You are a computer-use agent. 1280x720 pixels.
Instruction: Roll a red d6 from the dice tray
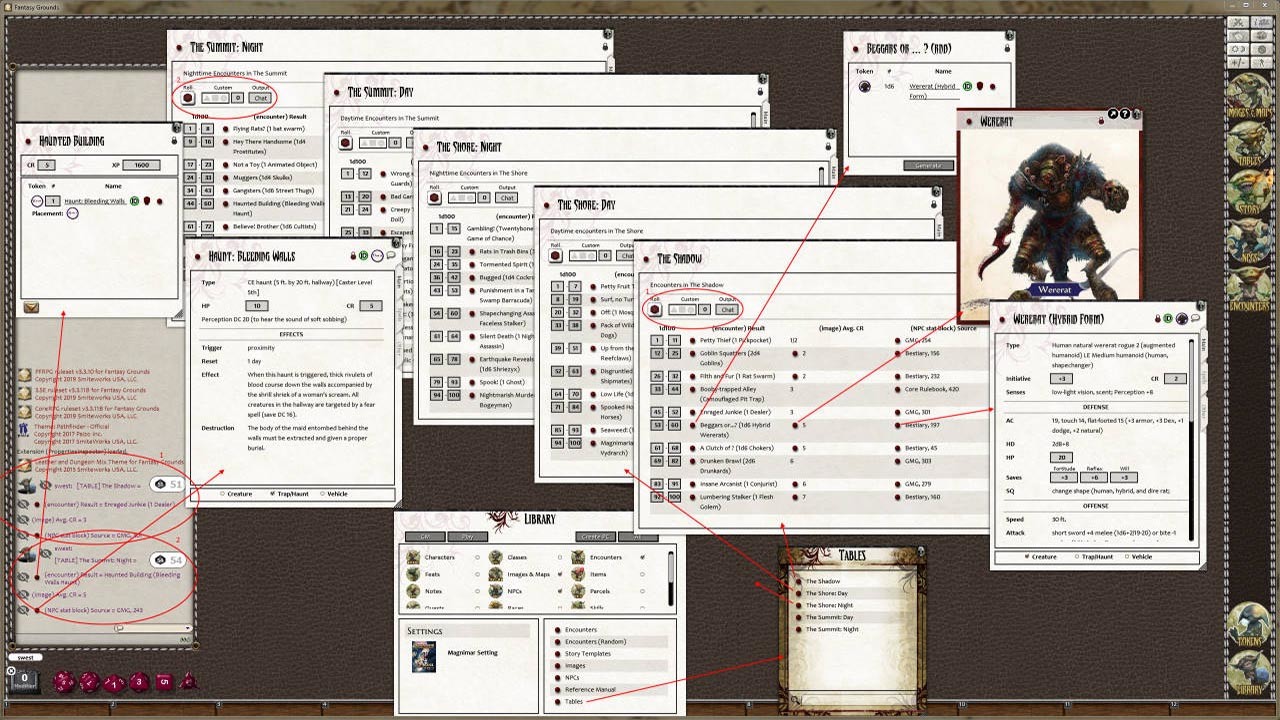click(x=164, y=680)
